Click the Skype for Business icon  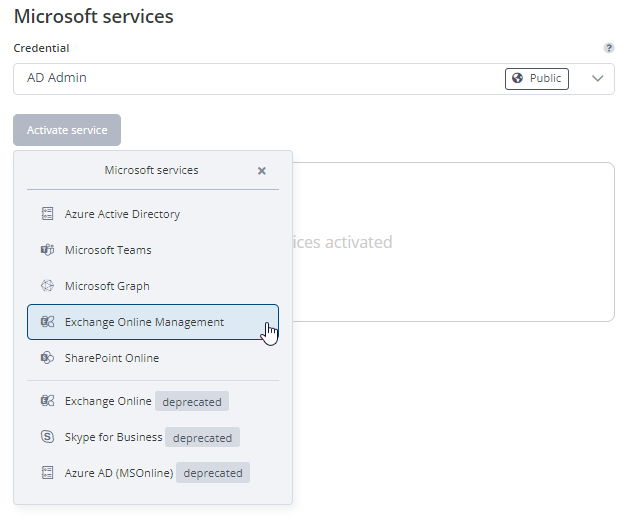tap(47, 437)
